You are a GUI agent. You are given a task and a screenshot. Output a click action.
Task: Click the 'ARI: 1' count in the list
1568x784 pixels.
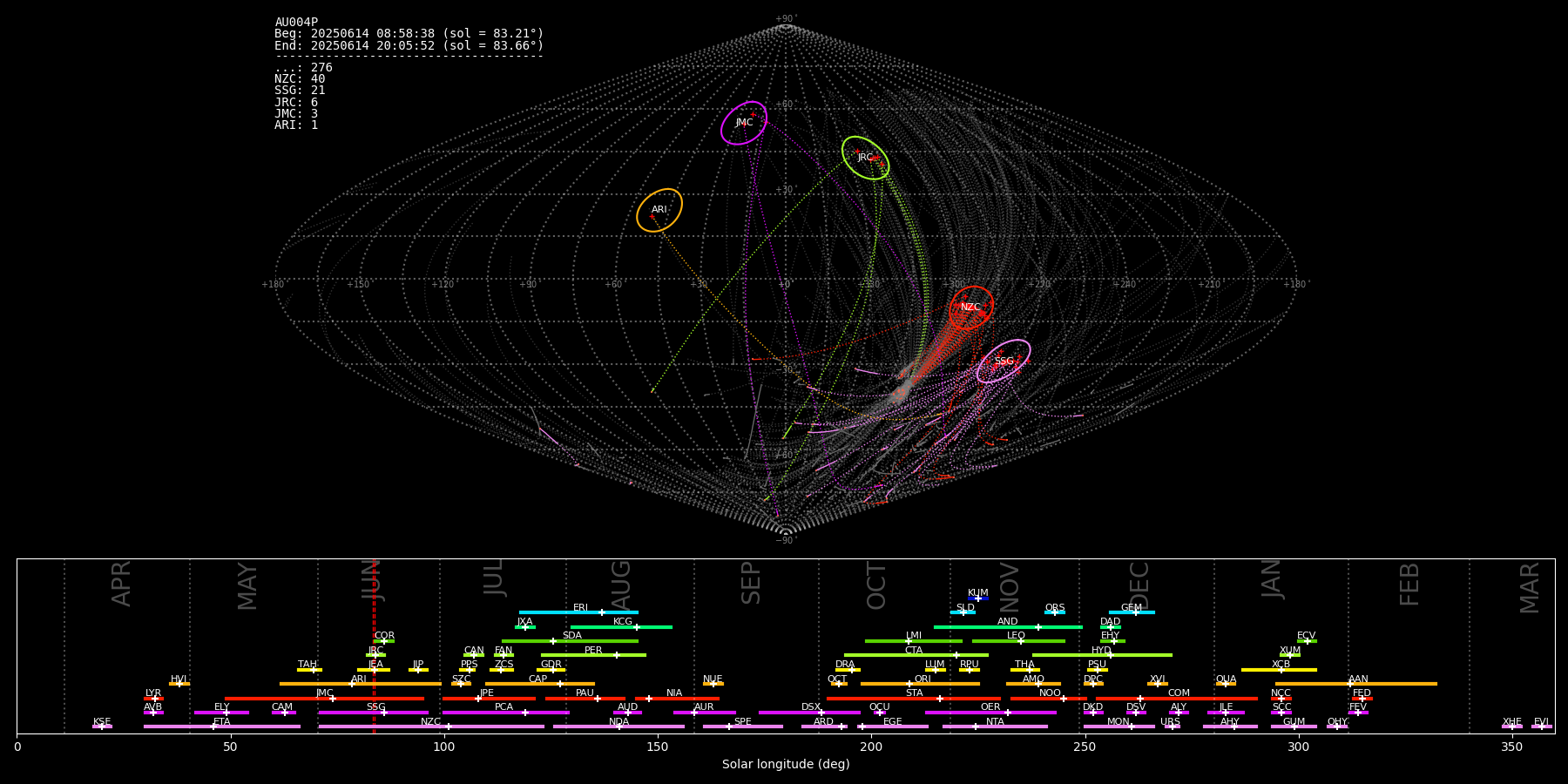(x=296, y=125)
